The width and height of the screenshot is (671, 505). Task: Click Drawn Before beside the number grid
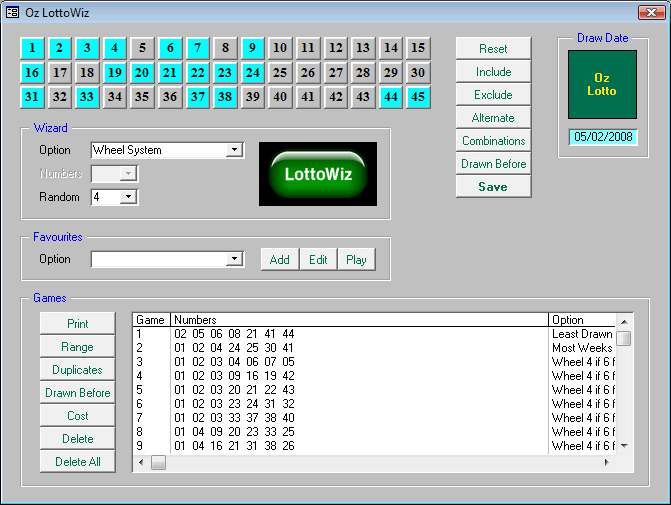pyautogui.click(x=493, y=164)
